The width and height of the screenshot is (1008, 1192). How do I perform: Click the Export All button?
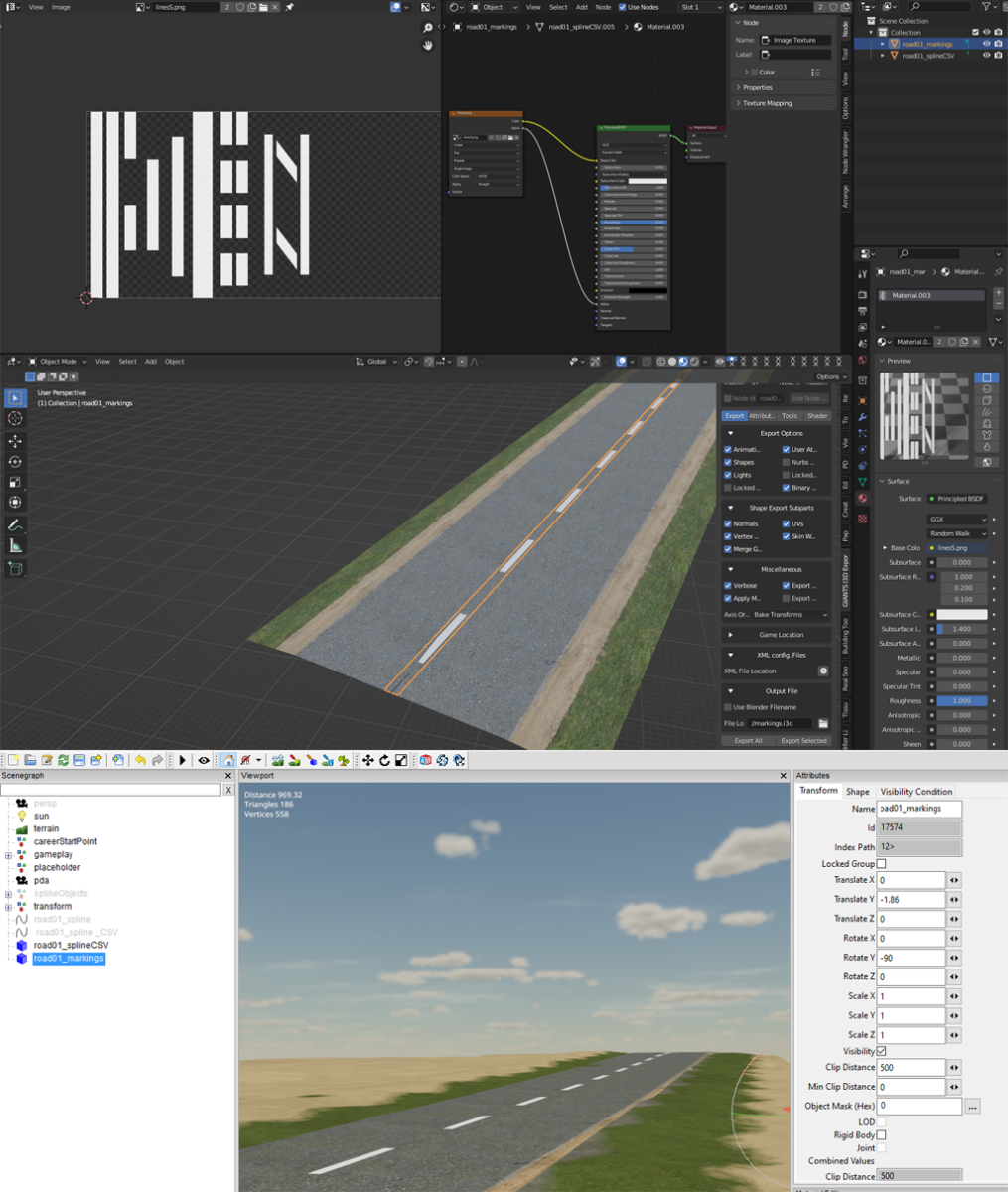748,741
